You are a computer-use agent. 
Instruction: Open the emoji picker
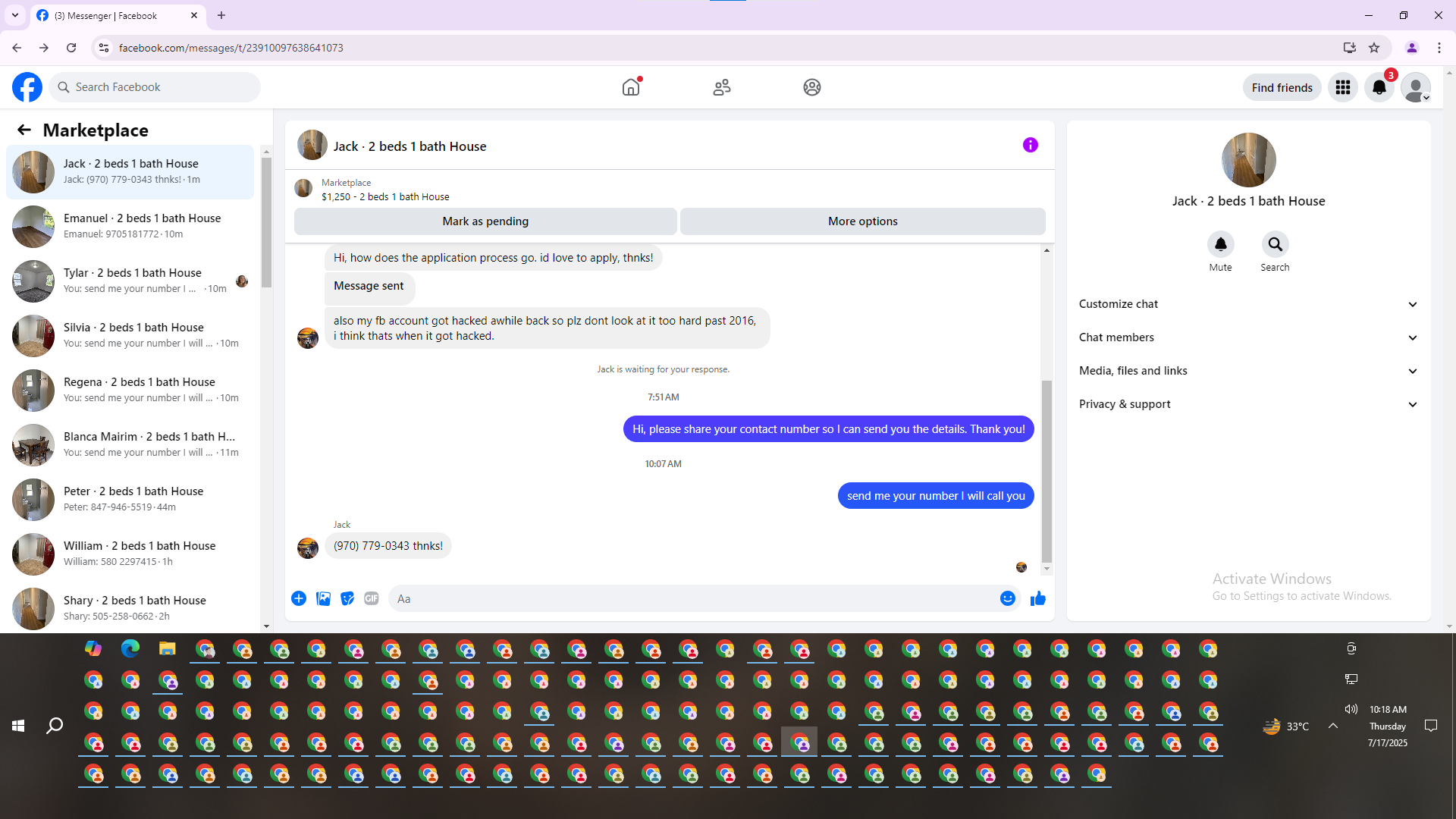tap(1007, 598)
